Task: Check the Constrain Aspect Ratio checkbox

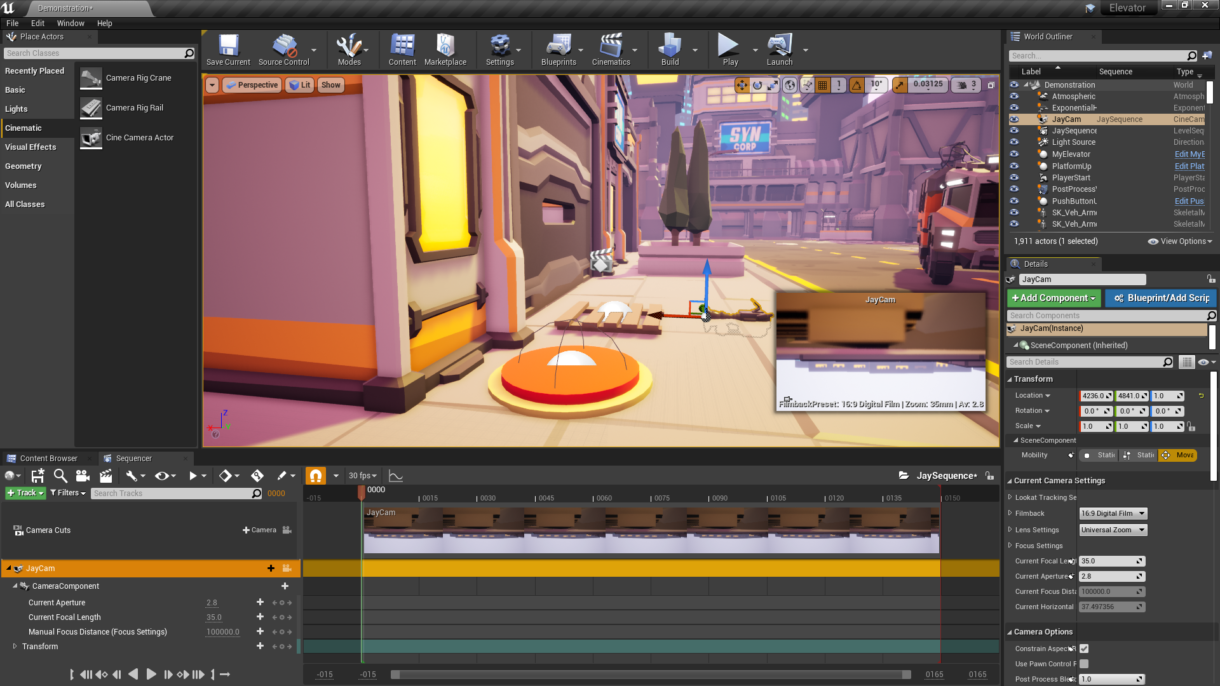Action: (x=1085, y=648)
